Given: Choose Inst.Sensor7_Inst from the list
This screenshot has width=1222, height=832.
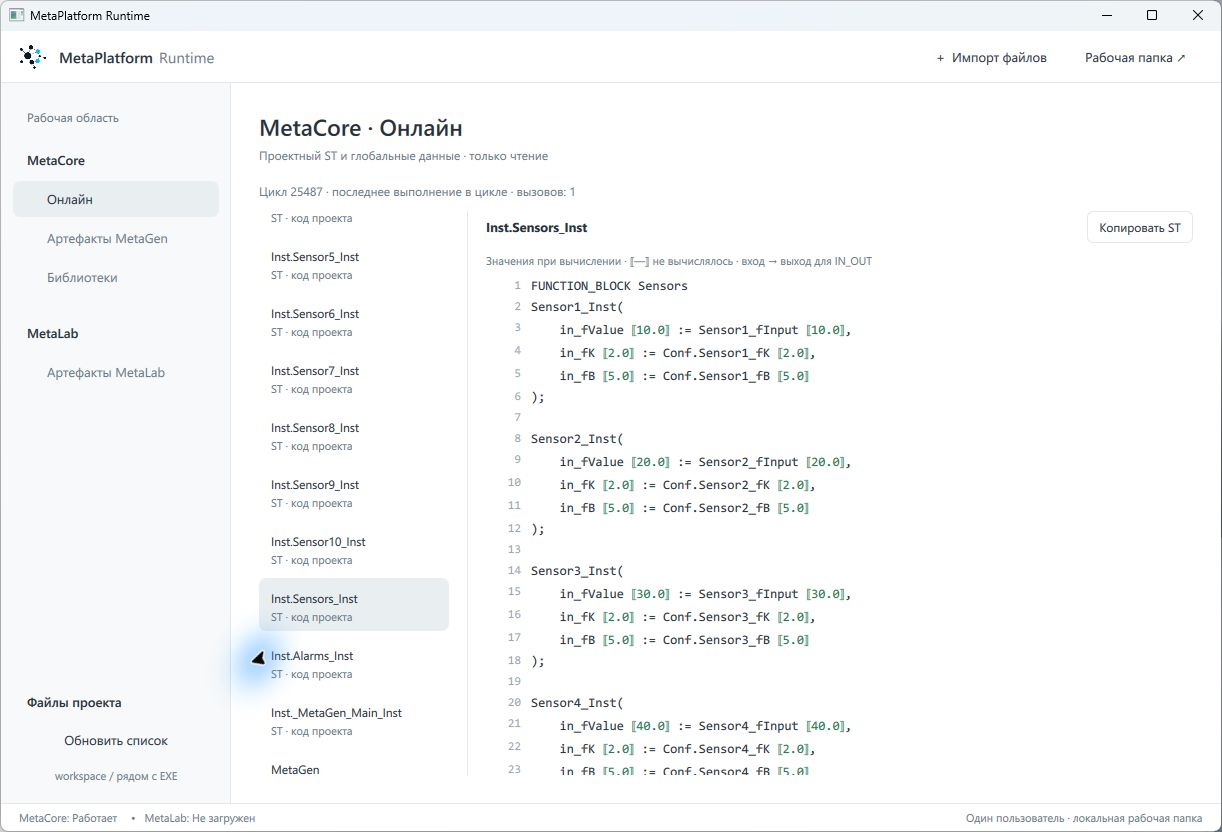Looking at the screenshot, I should [354, 380].
